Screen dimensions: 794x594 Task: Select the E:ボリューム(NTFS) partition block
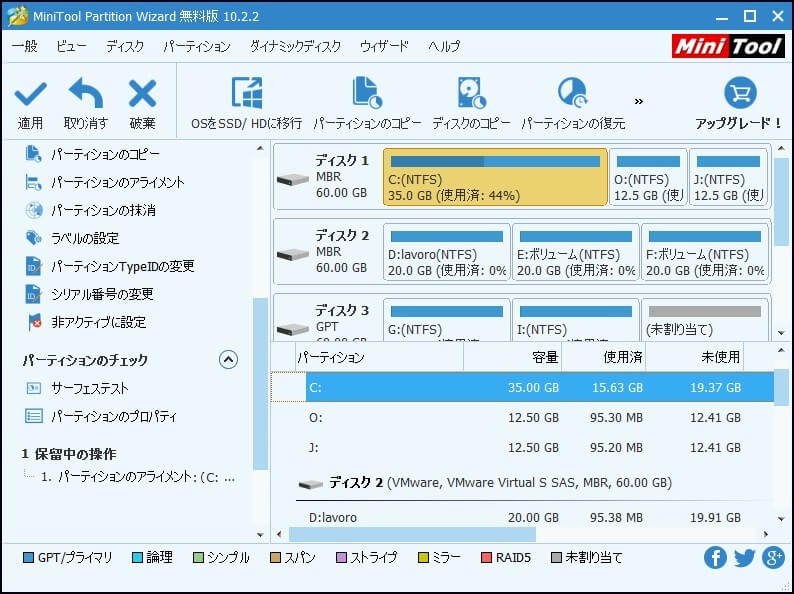576,252
